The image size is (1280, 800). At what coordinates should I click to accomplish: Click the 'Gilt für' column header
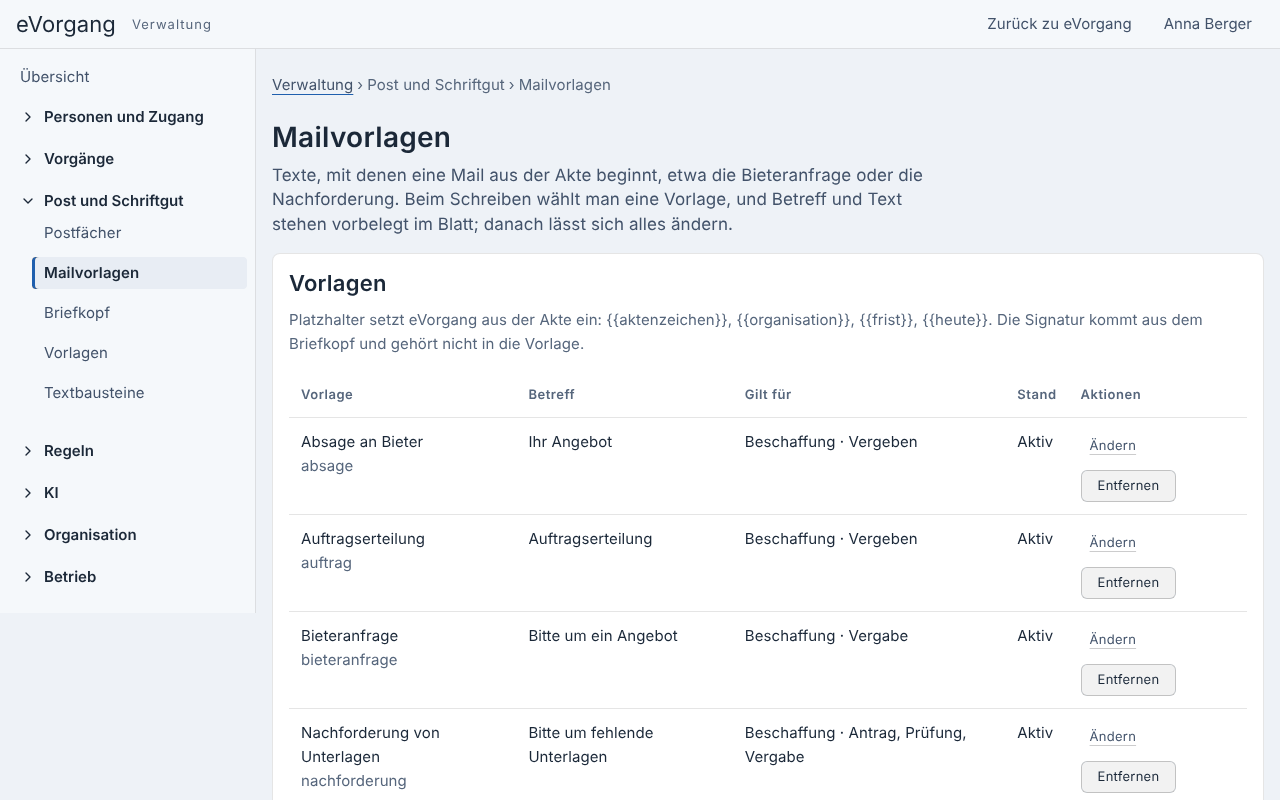[768, 394]
